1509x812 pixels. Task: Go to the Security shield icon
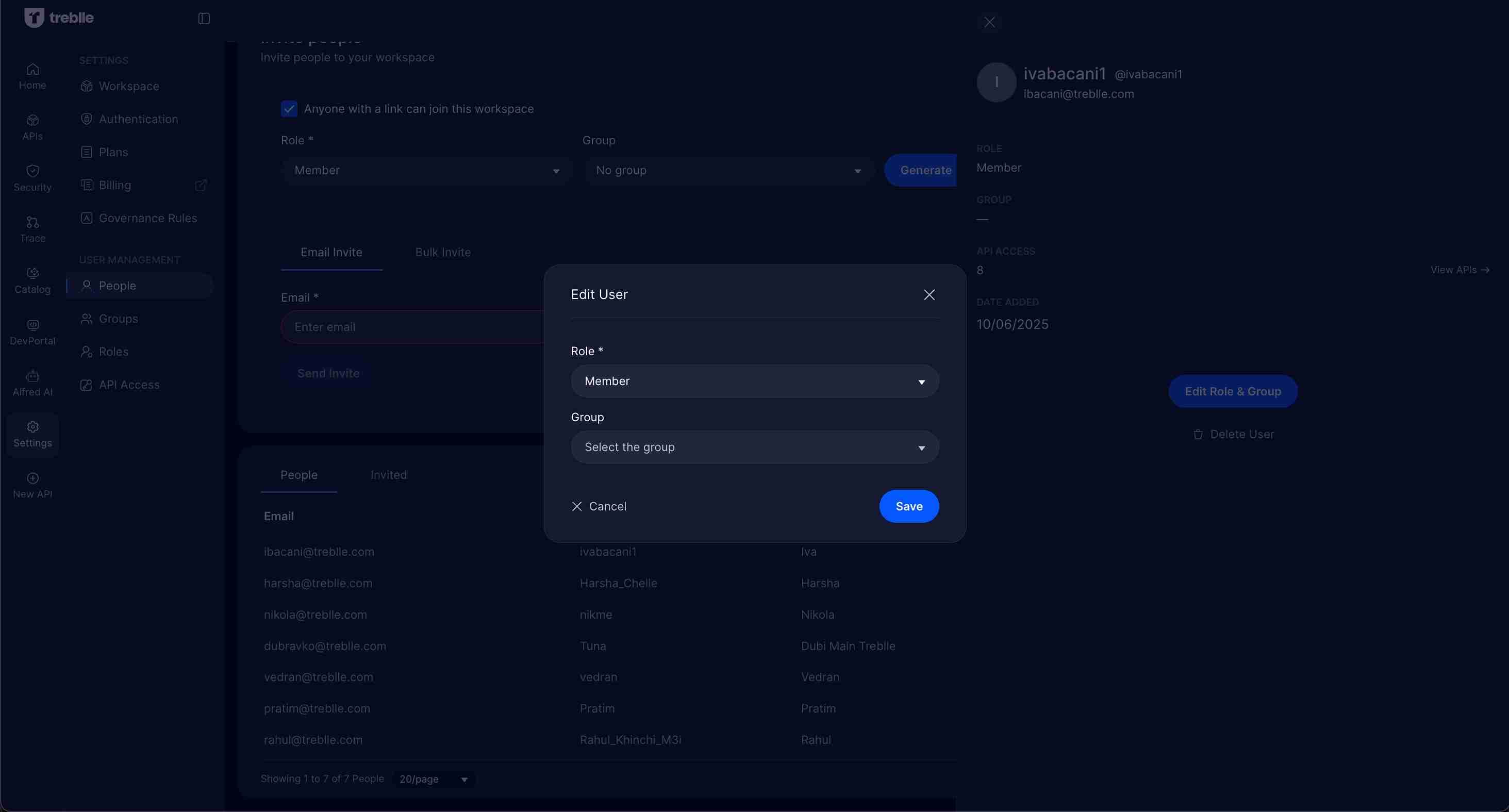point(33,171)
